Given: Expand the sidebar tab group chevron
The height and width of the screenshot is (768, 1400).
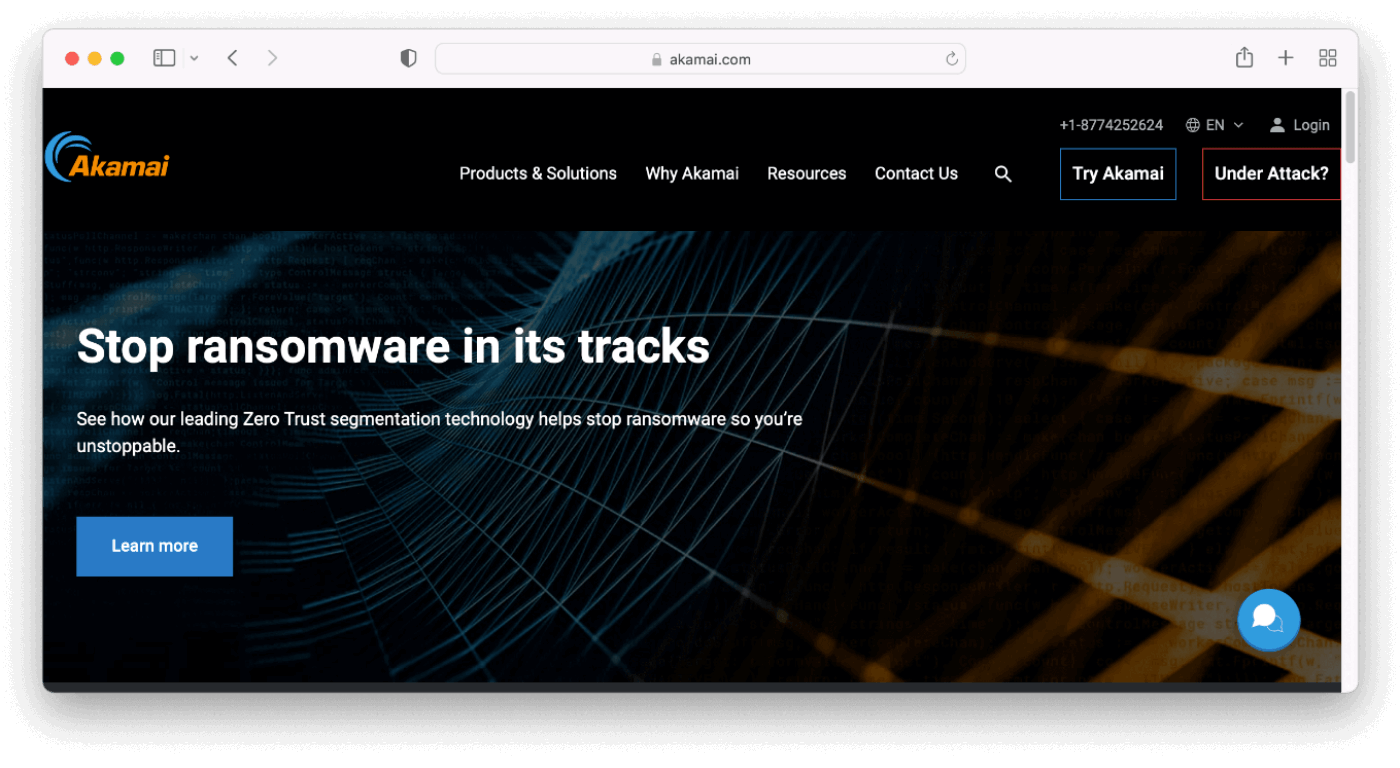Looking at the screenshot, I should 194,59.
